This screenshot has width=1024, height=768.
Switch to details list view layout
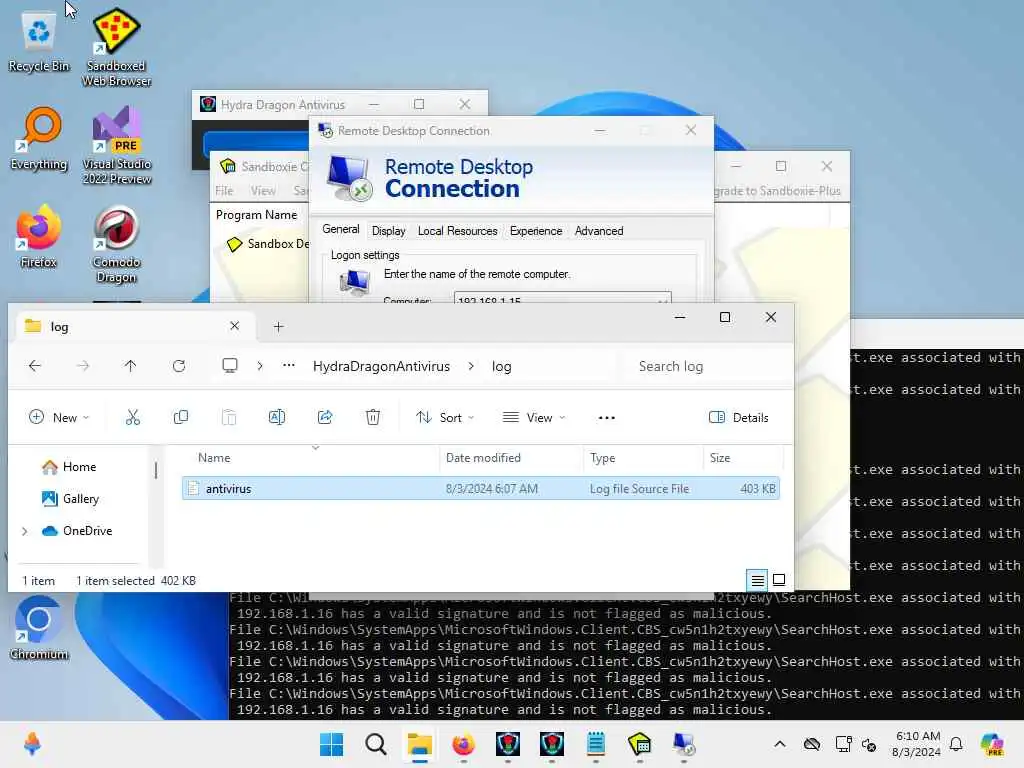[758, 580]
